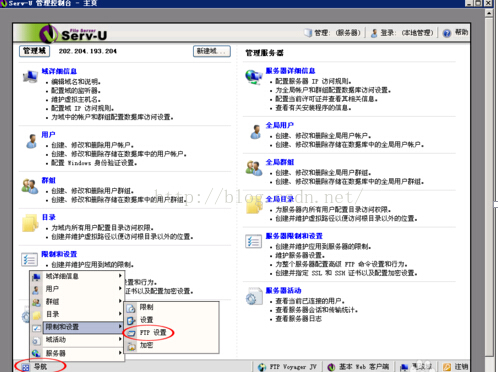The height and width of the screenshot is (372, 498).
Task: Open help via the blue question-mark icon
Action: coord(447,33)
